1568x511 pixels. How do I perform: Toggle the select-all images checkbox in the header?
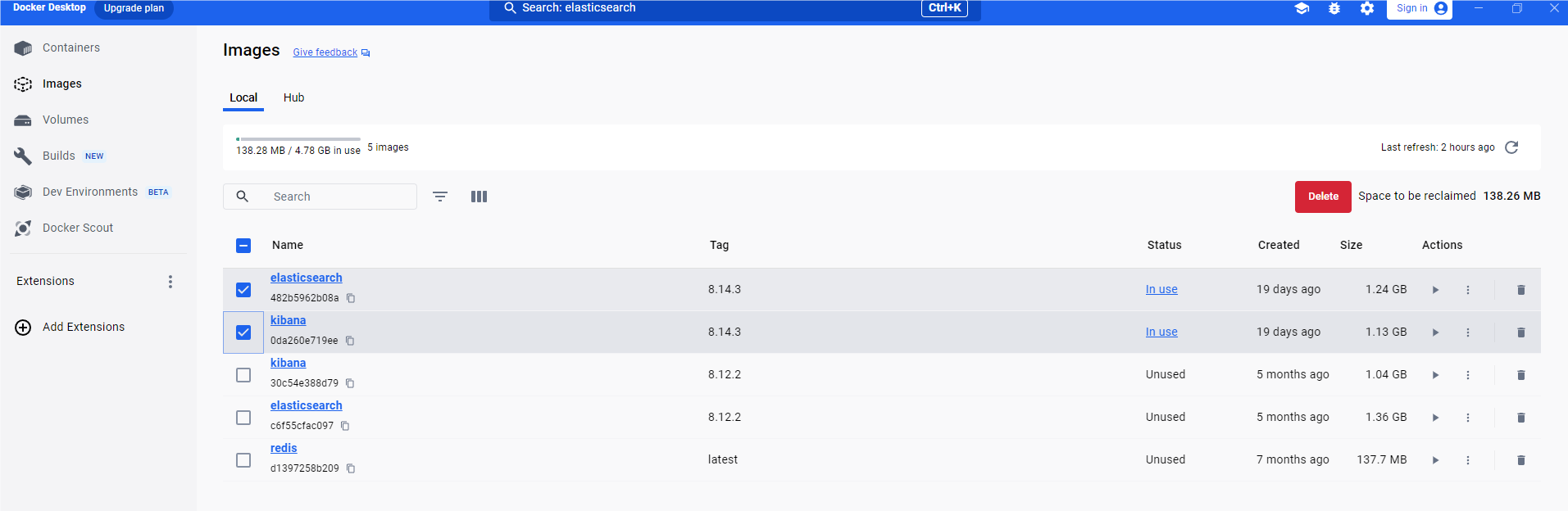(243, 246)
